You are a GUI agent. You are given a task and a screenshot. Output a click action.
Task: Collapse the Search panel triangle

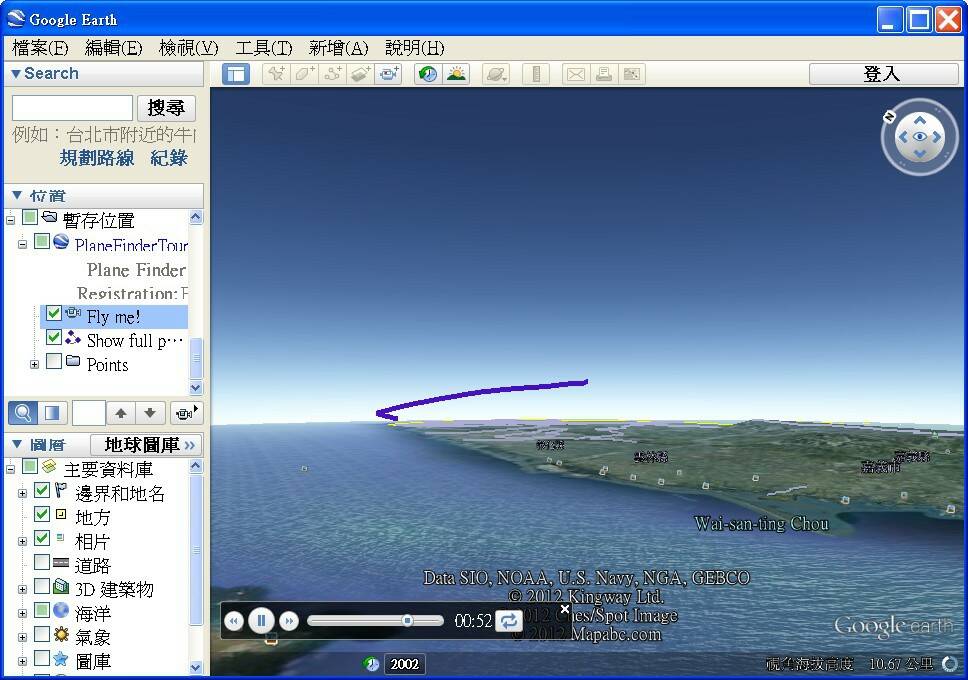coord(16,73)
